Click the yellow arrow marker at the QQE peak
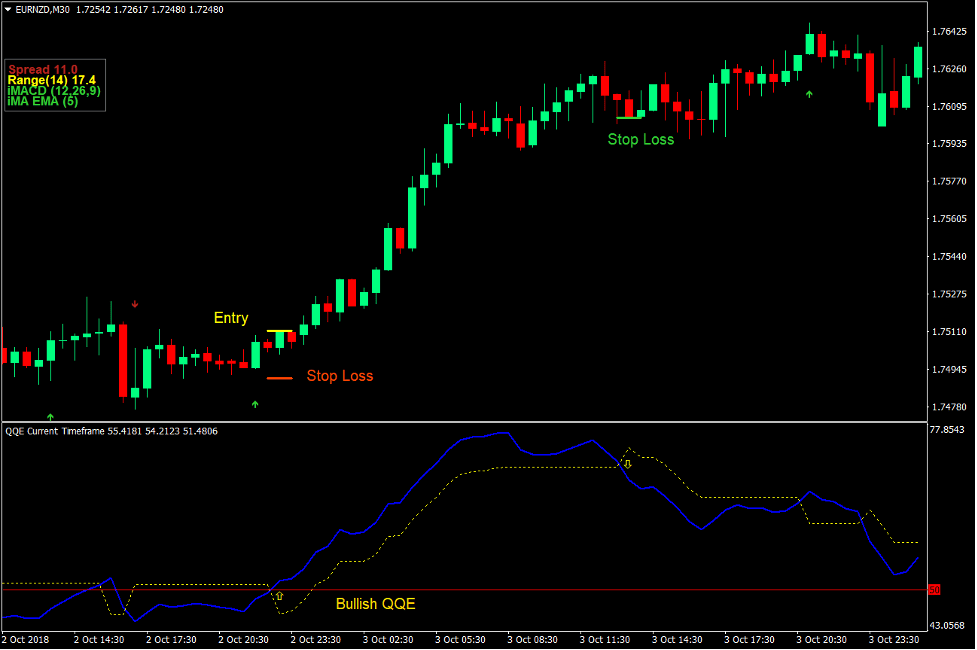 (628, 464)
